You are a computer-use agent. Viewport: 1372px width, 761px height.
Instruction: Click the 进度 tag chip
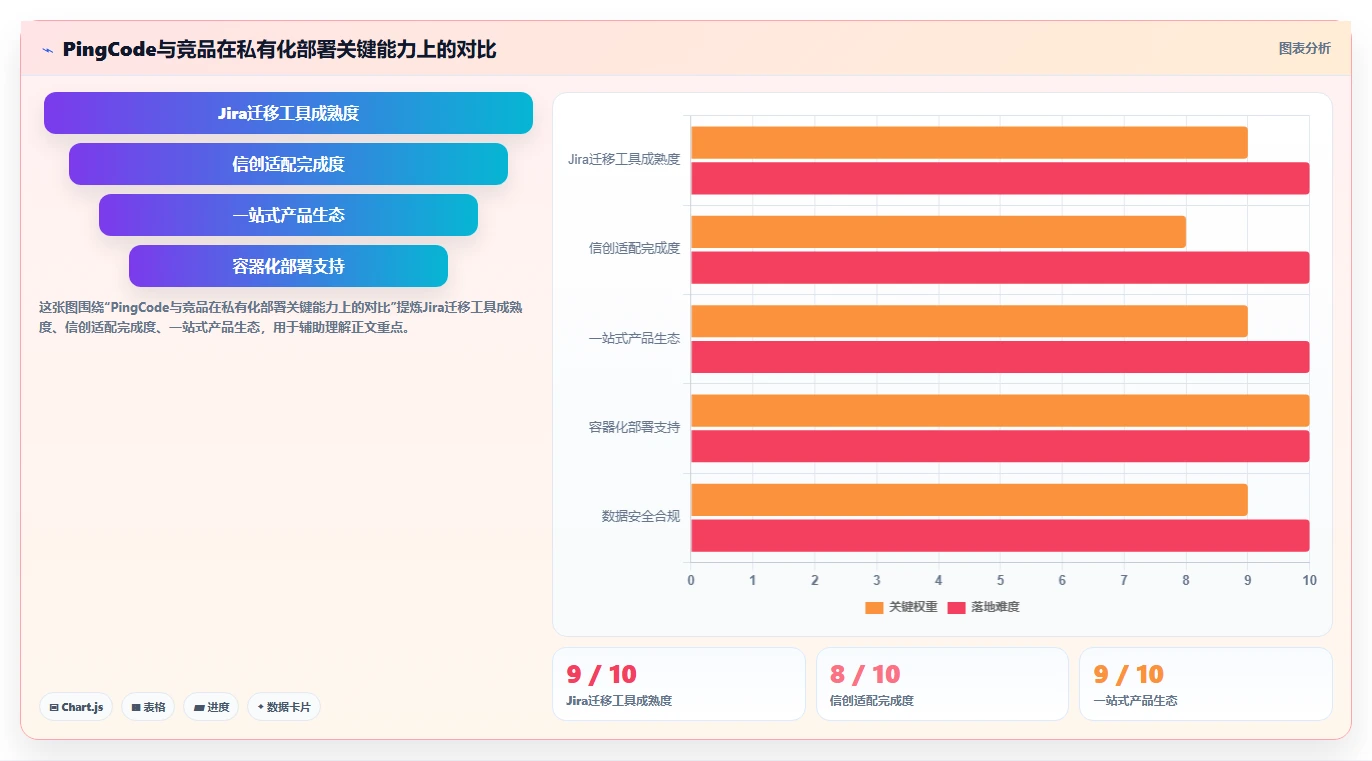point(211,707)
